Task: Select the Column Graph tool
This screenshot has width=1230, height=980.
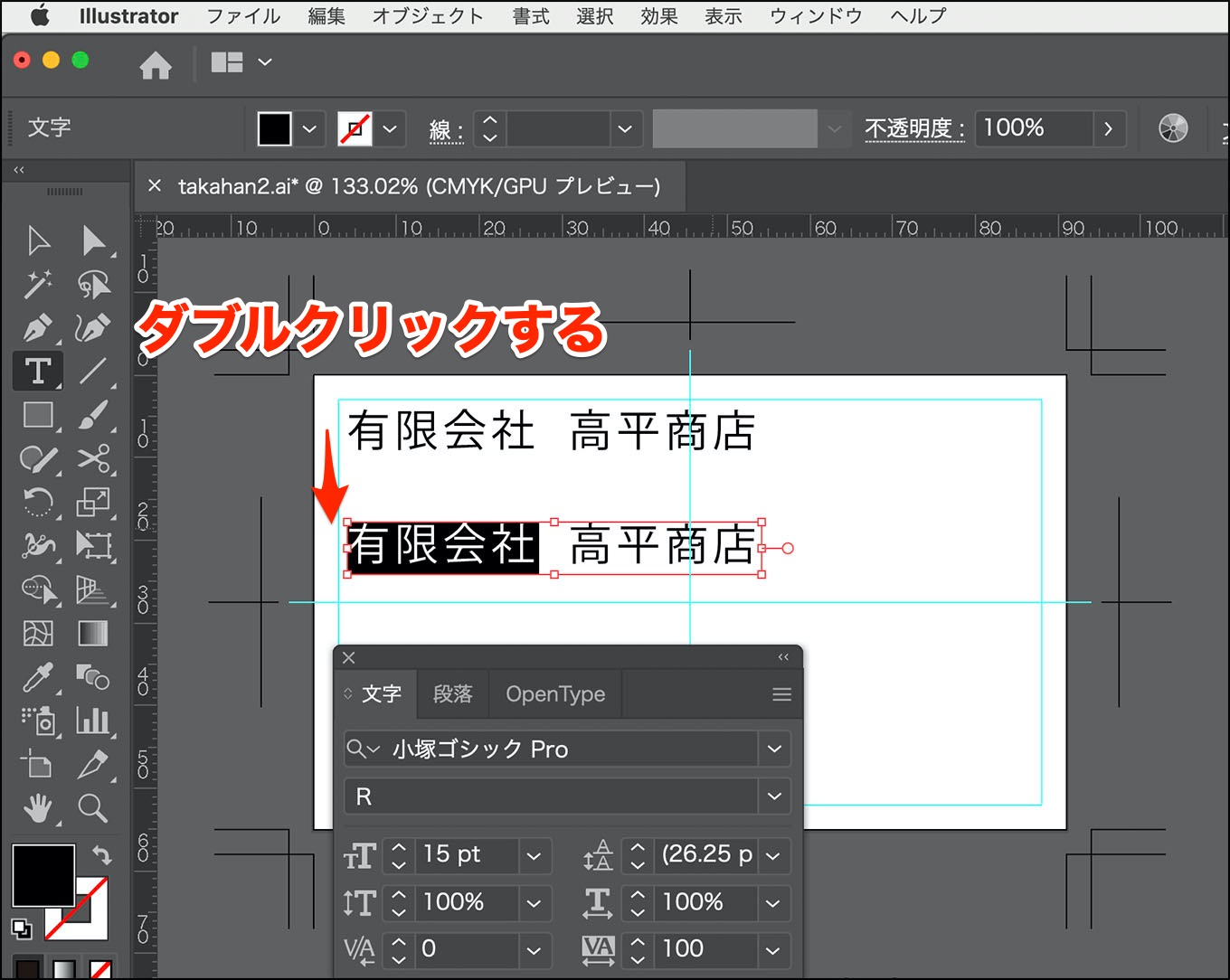Action: tap(93, 721)
